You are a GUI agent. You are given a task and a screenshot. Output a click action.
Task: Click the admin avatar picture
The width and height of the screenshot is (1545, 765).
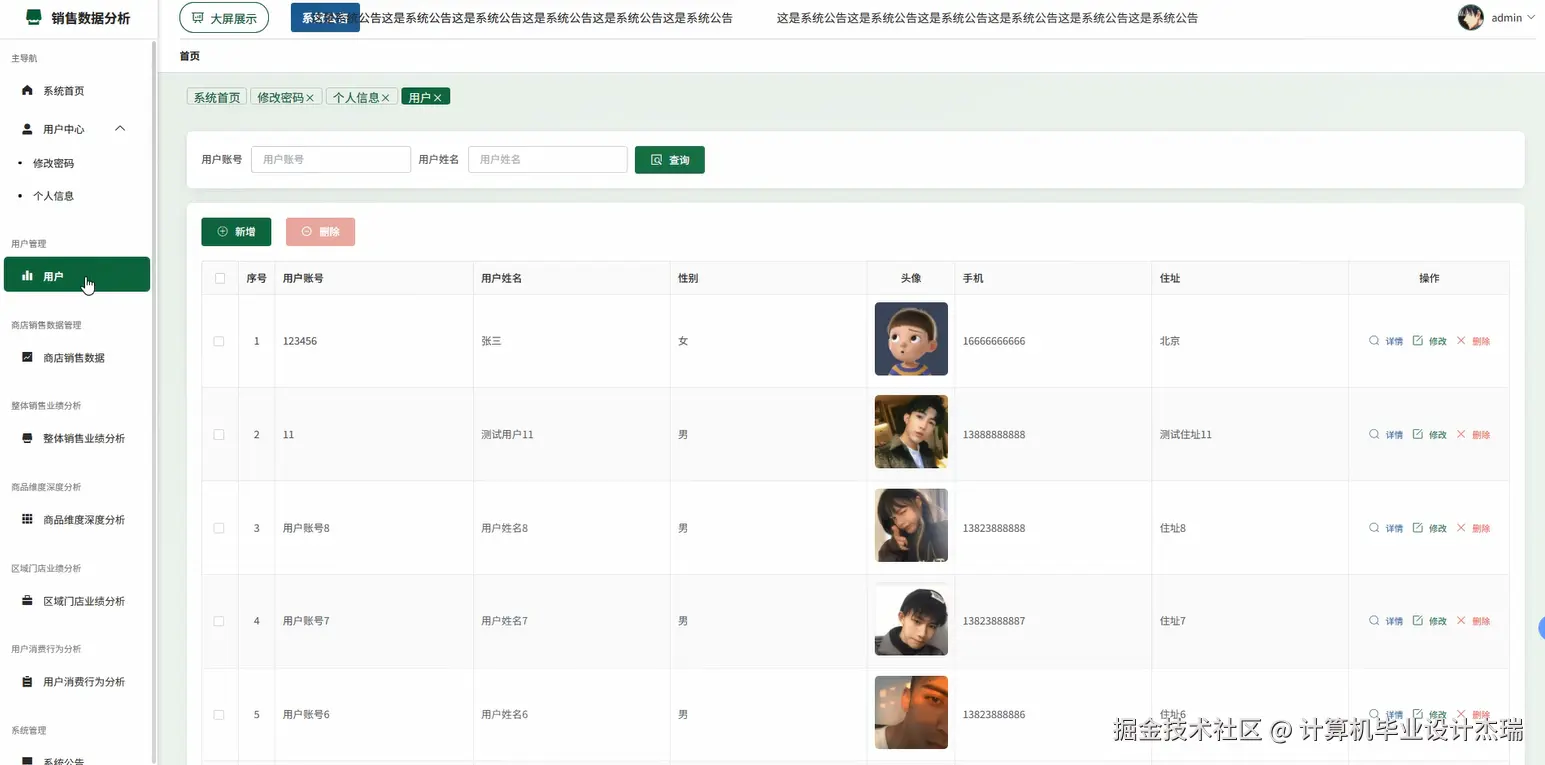[1470, 17]
